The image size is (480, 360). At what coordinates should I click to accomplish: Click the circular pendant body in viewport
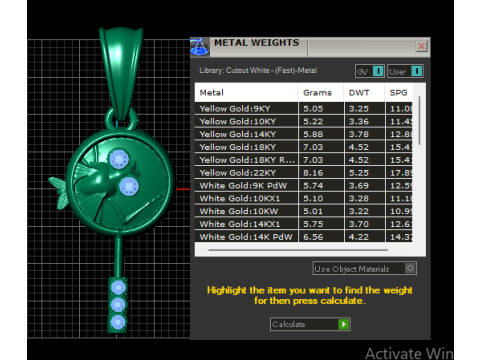tap(120, 182)
